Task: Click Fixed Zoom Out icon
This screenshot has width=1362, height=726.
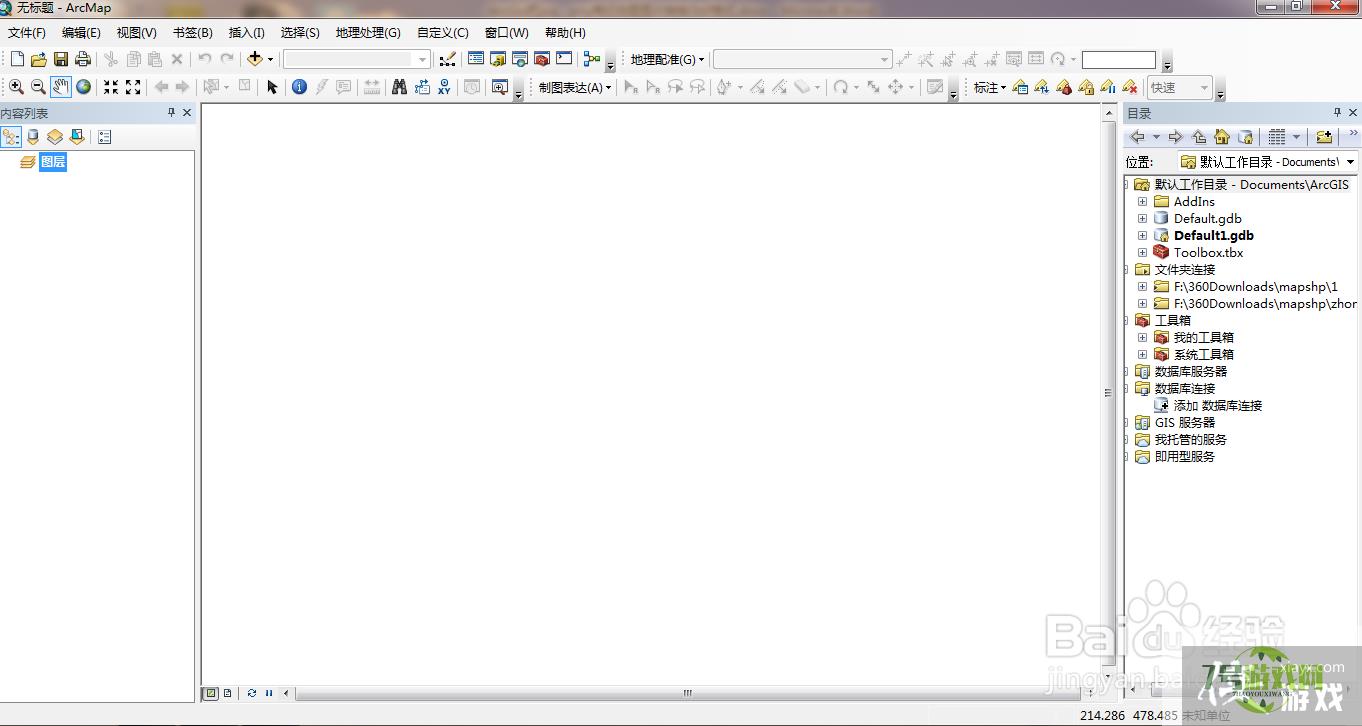Action: click(x=133, y=87)
